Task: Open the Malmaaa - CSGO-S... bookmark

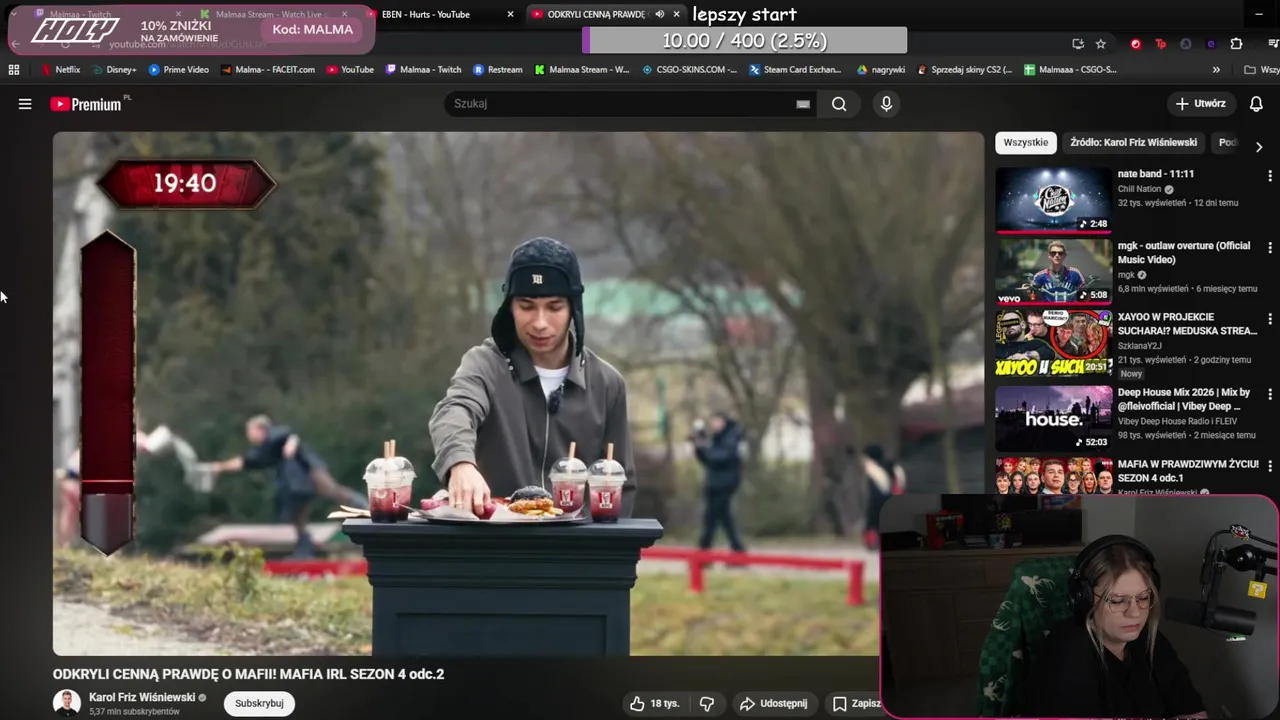Action: pyautogui.click(x=1071, y=70)
